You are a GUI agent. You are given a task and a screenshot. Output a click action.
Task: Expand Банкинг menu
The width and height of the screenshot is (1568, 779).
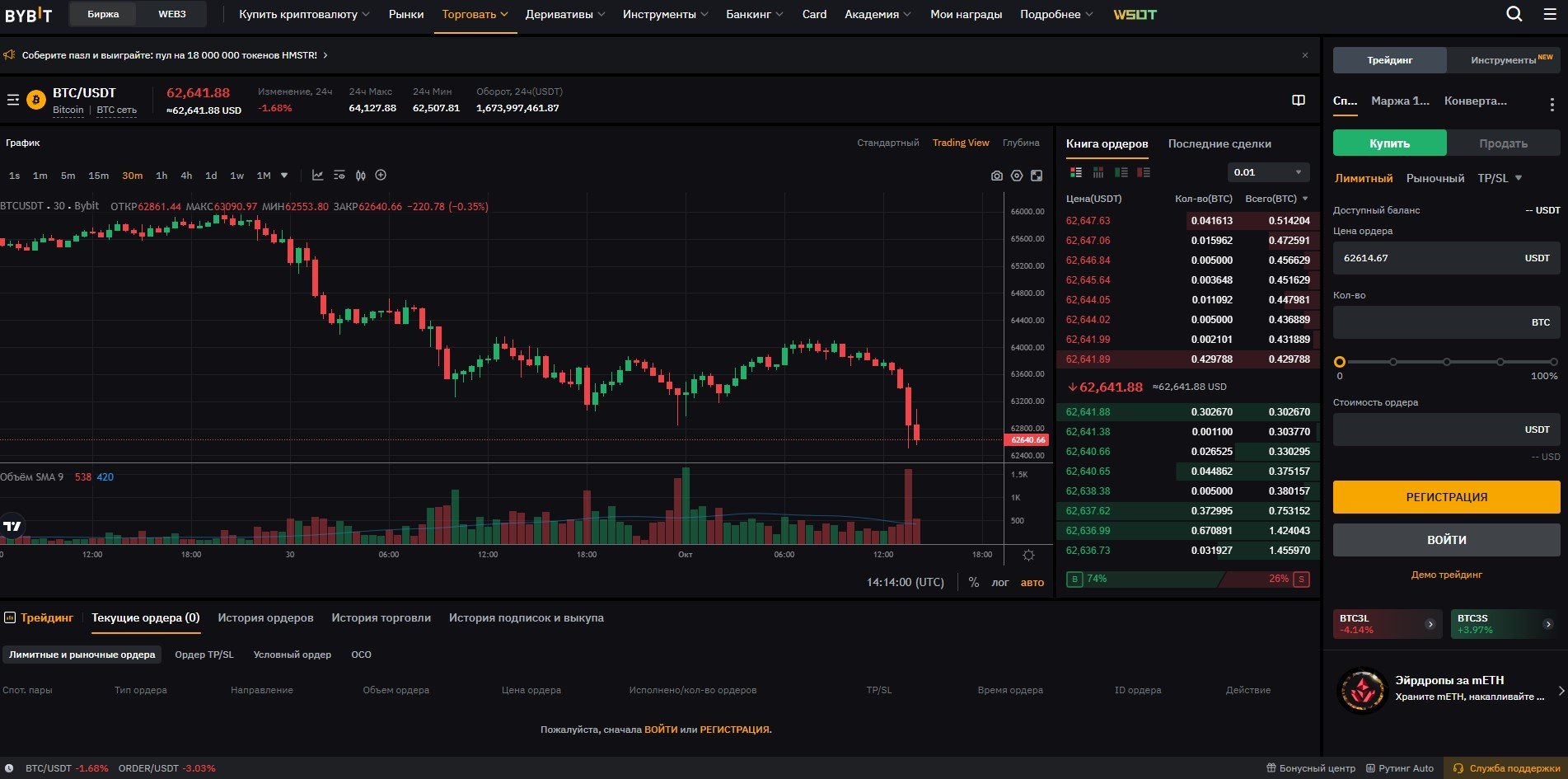tap(755, 14)
